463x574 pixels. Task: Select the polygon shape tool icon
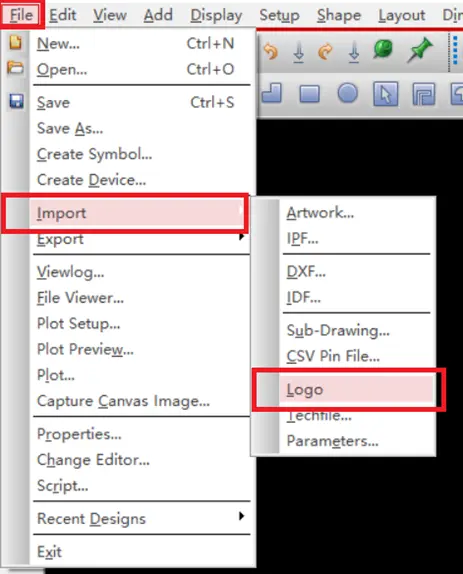coord(272,93)
